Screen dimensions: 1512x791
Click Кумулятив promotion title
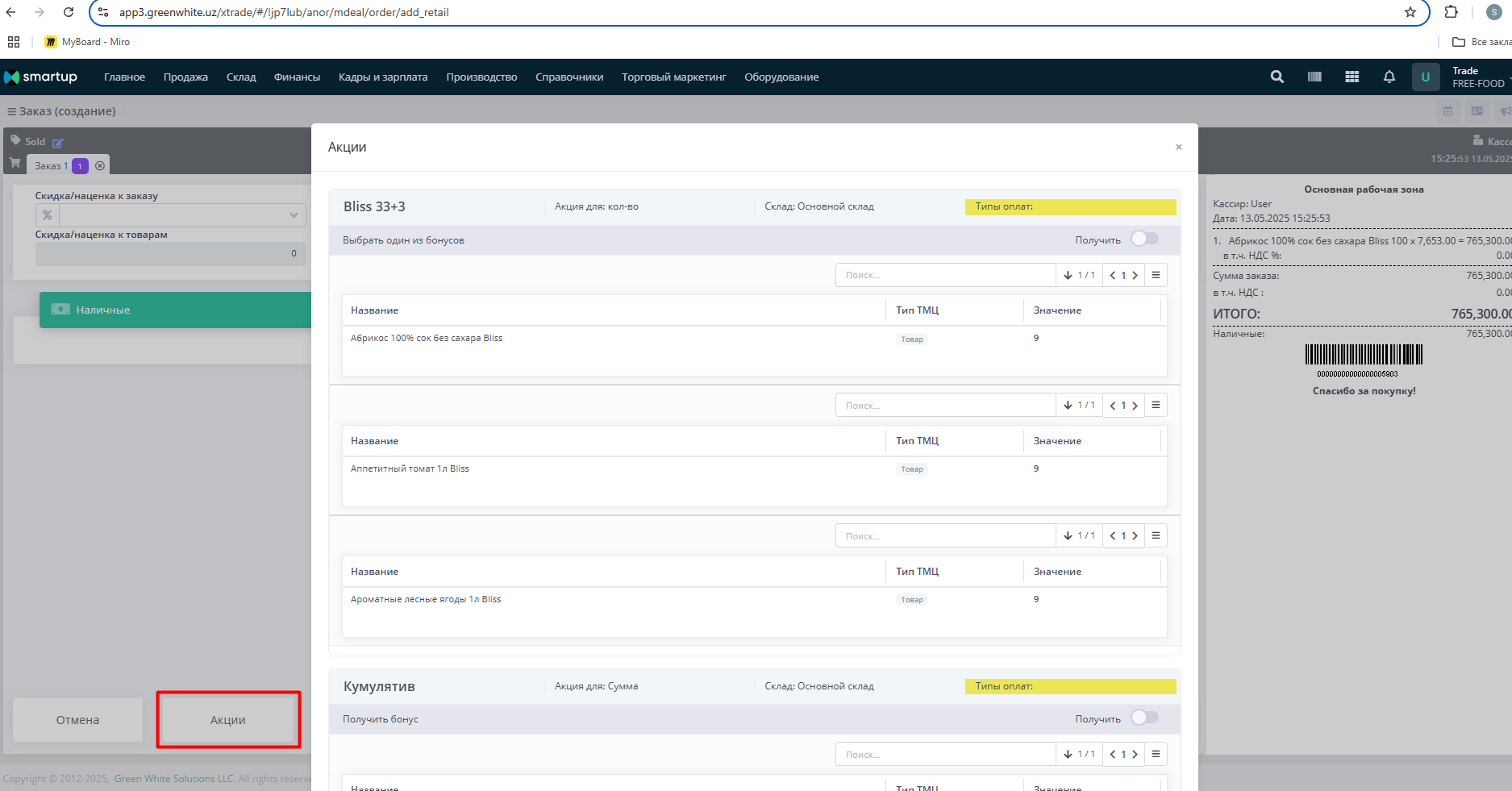coord(379,686)
